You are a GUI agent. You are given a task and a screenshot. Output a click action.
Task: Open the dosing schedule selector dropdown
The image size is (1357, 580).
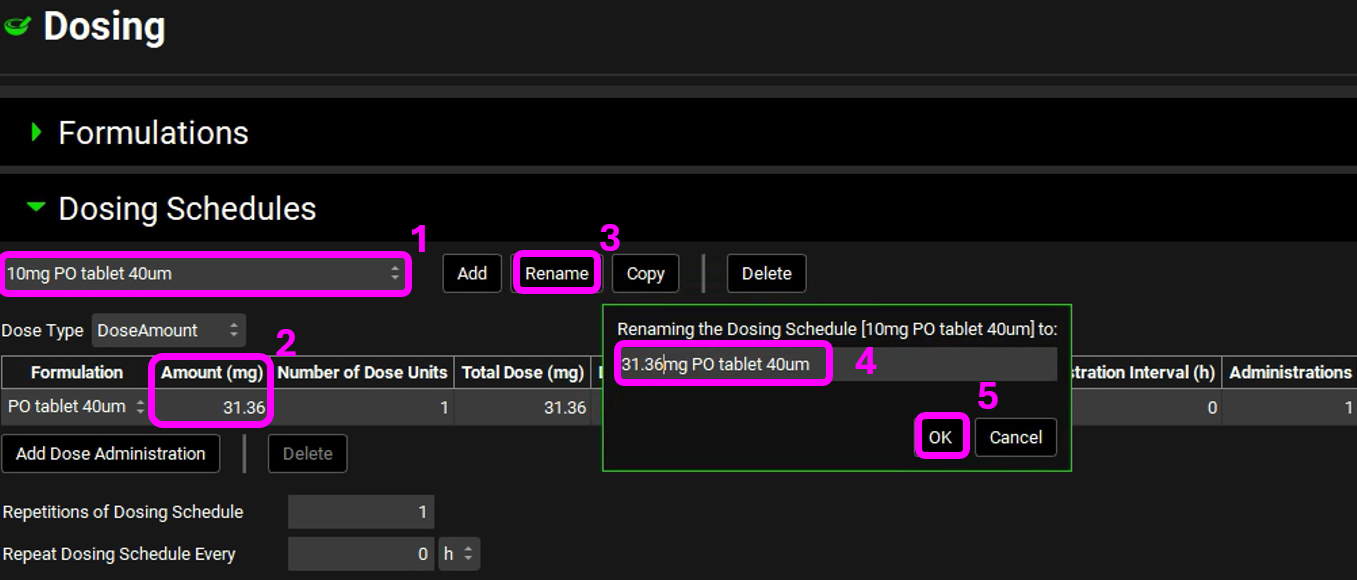(204, 273)
